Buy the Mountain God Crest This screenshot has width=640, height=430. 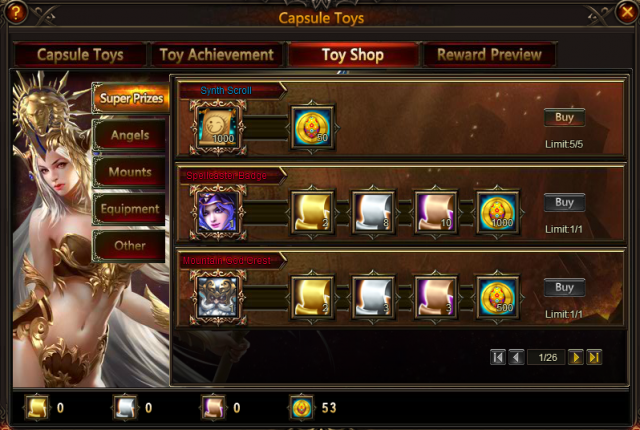(x=564, y=288)
